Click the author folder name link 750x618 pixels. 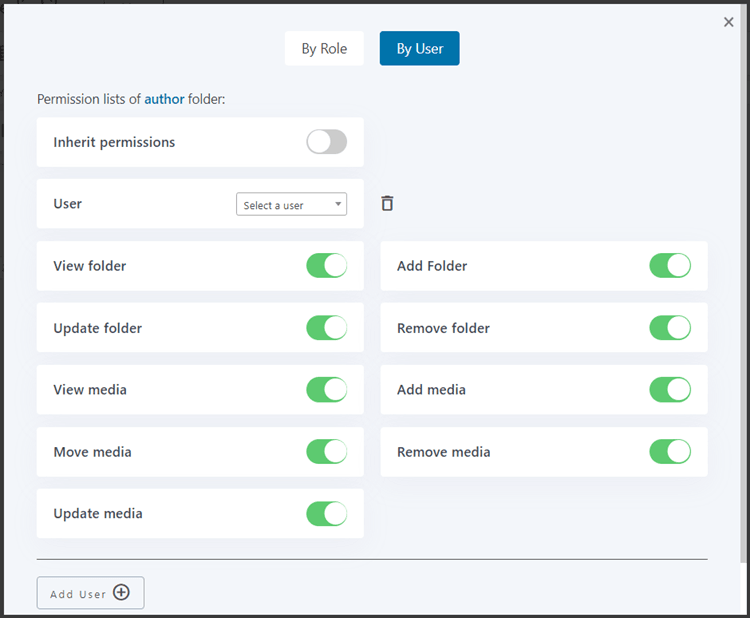(x=164, y=99)
